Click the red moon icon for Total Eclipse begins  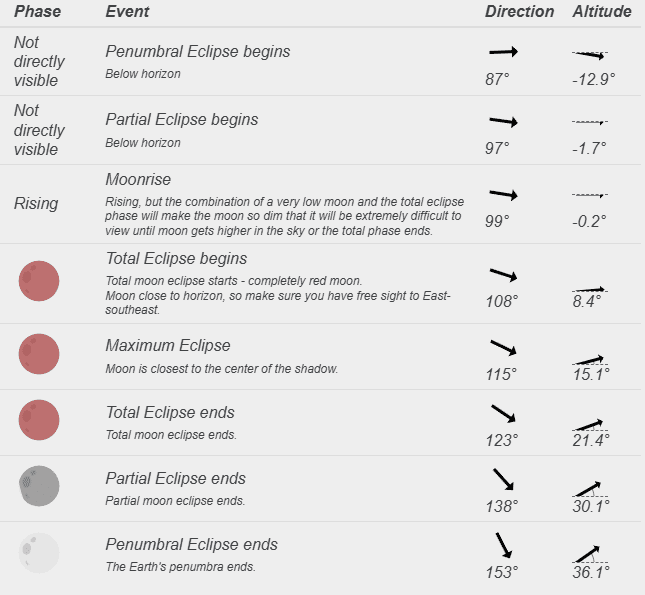(x=39, y=281)
